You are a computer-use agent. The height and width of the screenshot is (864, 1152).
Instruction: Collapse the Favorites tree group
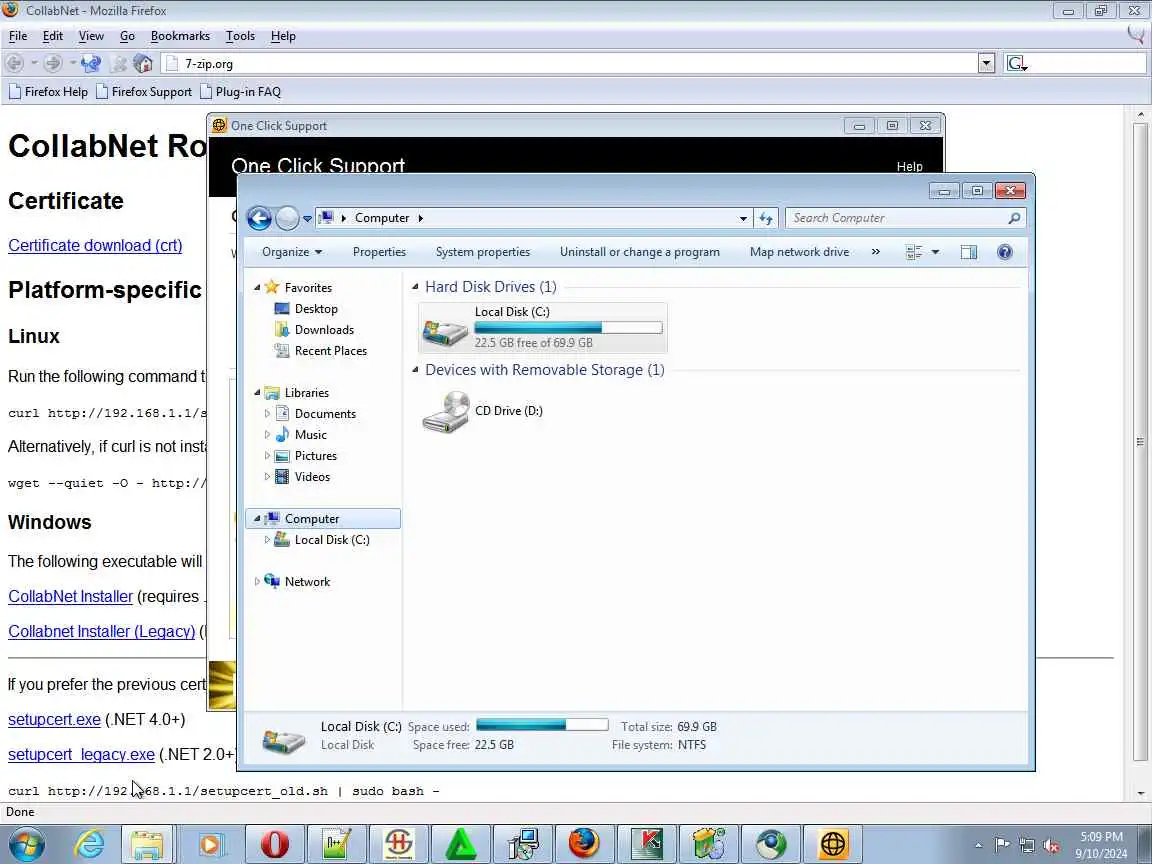tap(256, 288)
